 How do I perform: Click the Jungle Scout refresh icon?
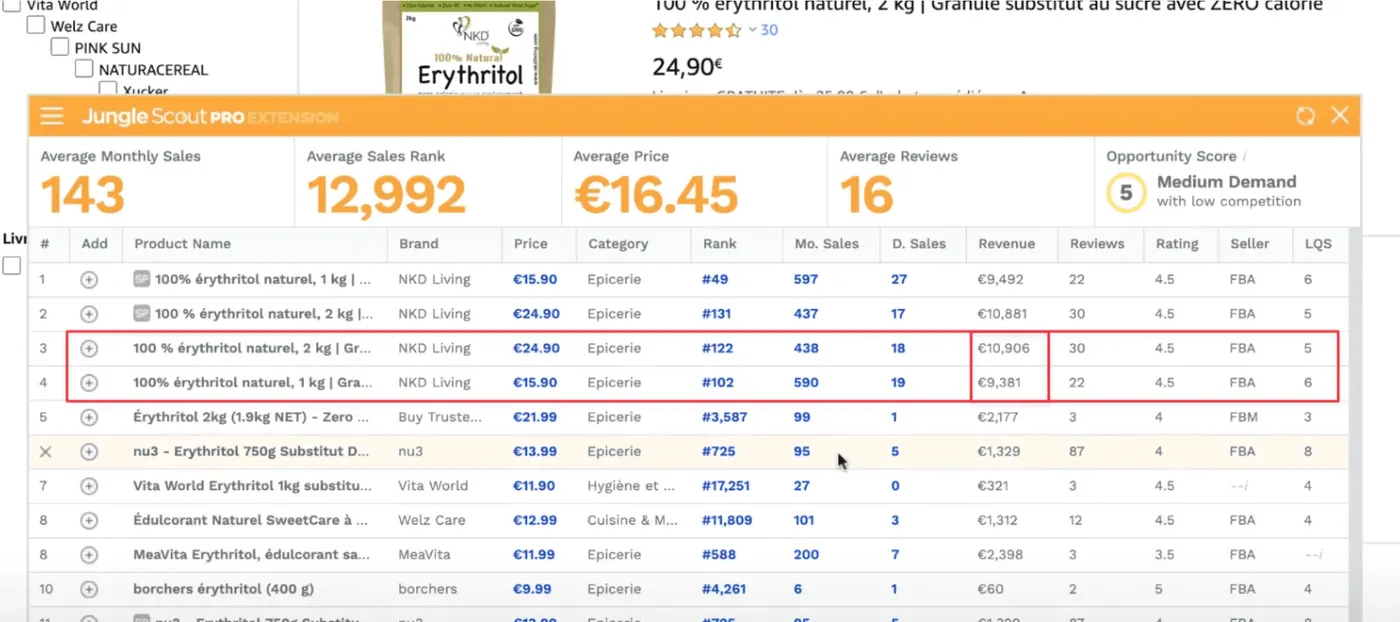1305,116
